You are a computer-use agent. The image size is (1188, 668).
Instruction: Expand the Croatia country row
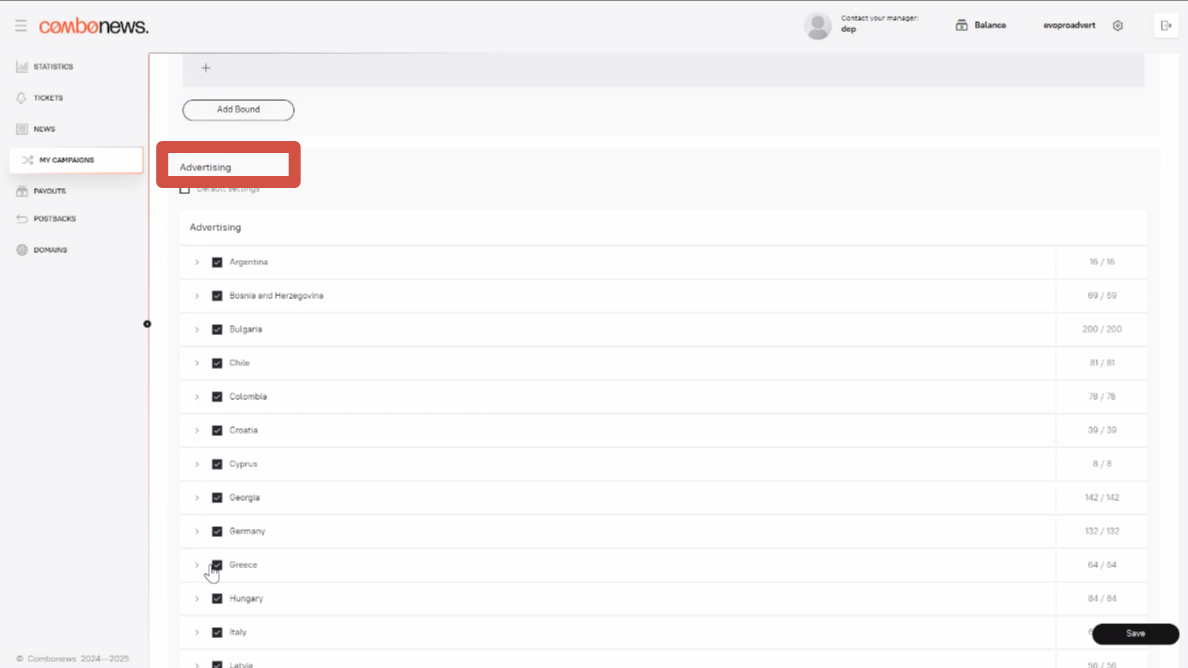click(x=197, y=431)
